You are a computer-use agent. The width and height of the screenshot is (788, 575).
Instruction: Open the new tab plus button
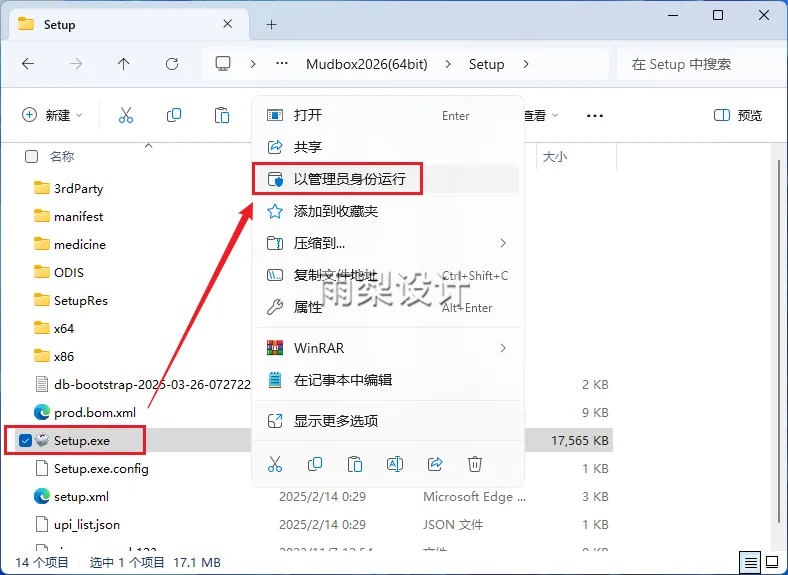pyautogui.click(x=271, y=25)
